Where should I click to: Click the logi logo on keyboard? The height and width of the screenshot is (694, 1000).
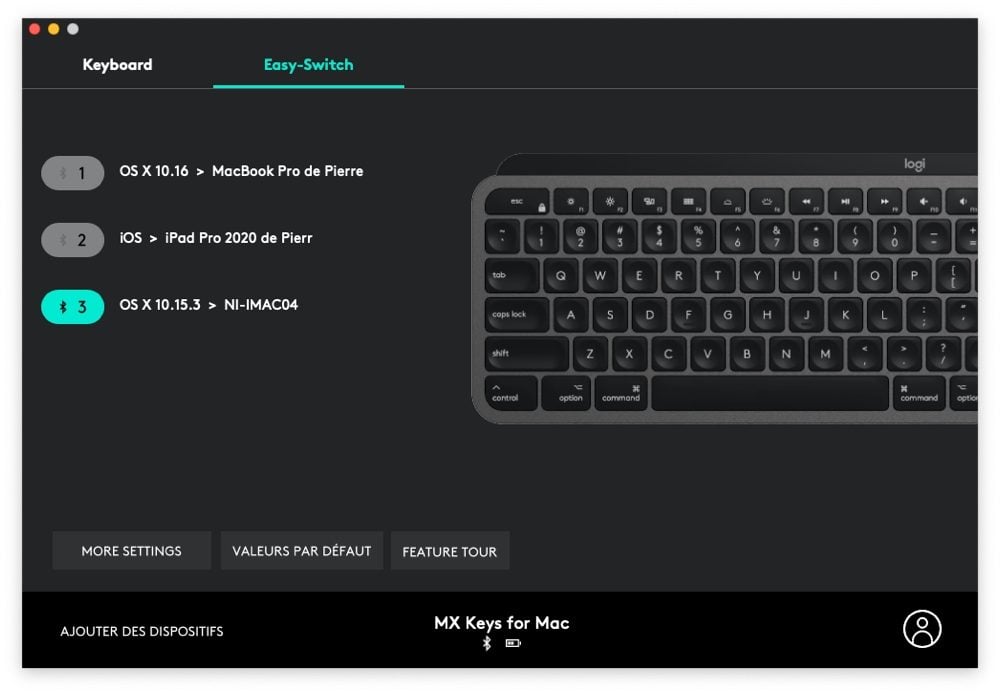[x=914, y=165]
